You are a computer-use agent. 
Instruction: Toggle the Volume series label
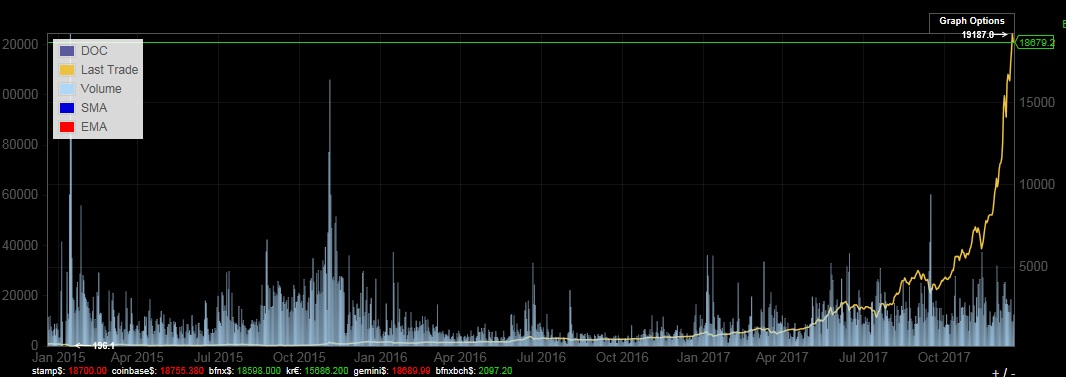[101, 89]
